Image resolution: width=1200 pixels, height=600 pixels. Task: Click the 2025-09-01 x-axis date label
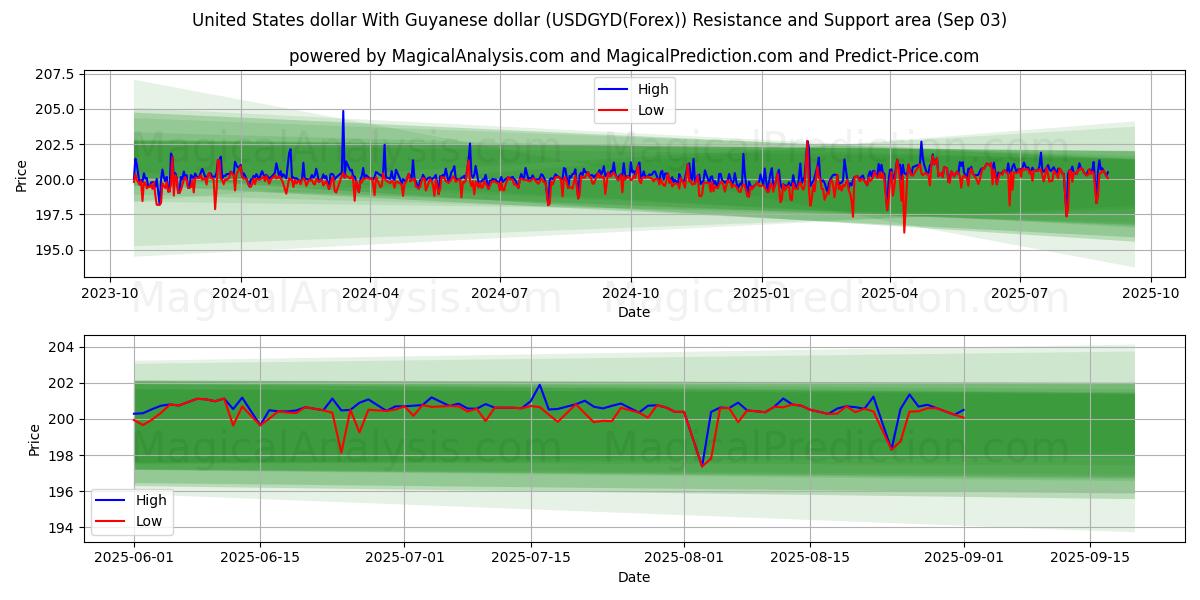click(x=964, y=559)
